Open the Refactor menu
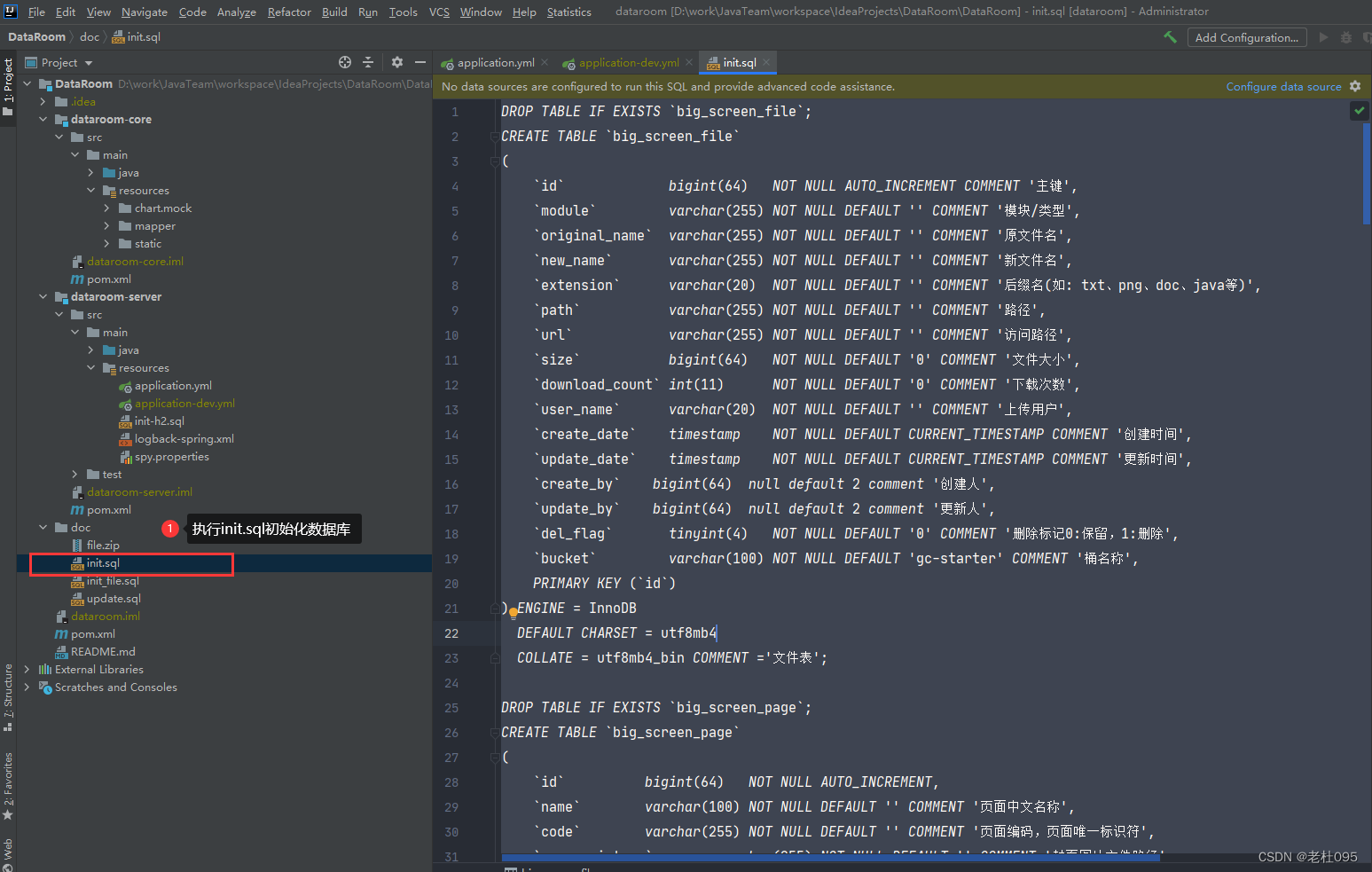Viewport: 1372px width, 872px height. (x=289, y=12)
